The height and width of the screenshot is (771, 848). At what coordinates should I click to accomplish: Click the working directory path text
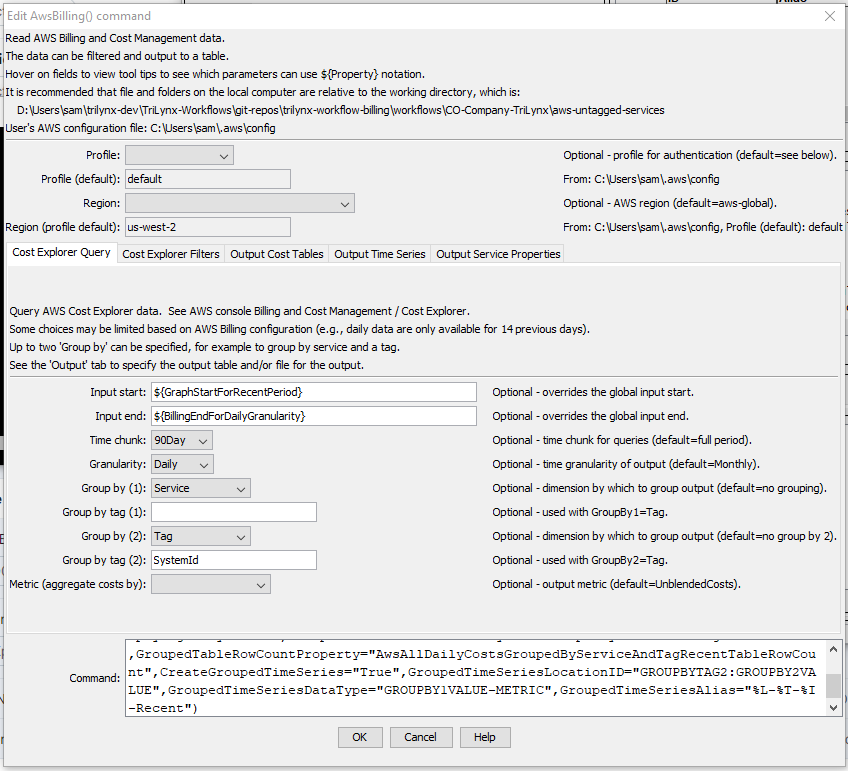pos(341,110)
